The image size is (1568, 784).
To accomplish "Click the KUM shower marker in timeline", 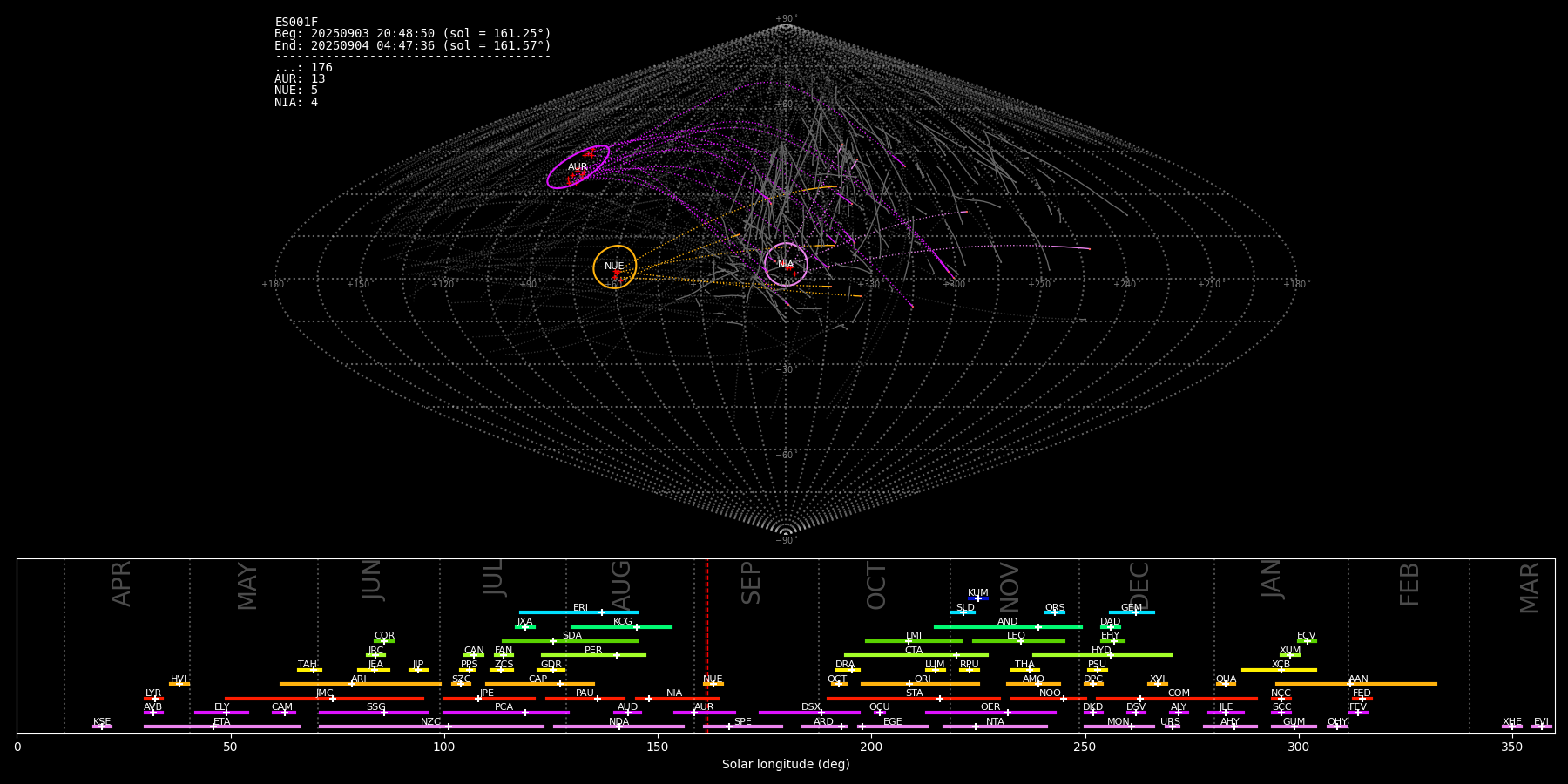I will [x=978, y=598].
